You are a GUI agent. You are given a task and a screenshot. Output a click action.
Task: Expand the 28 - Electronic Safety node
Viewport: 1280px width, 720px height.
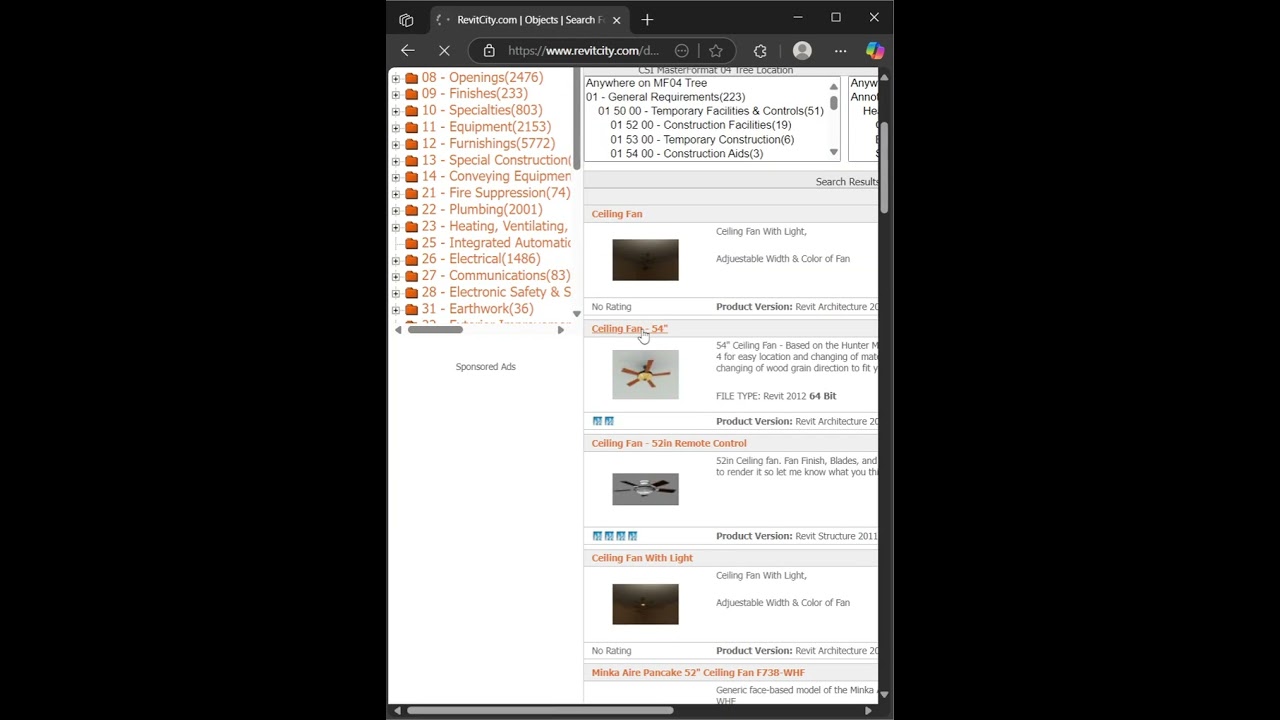(396, 293)
